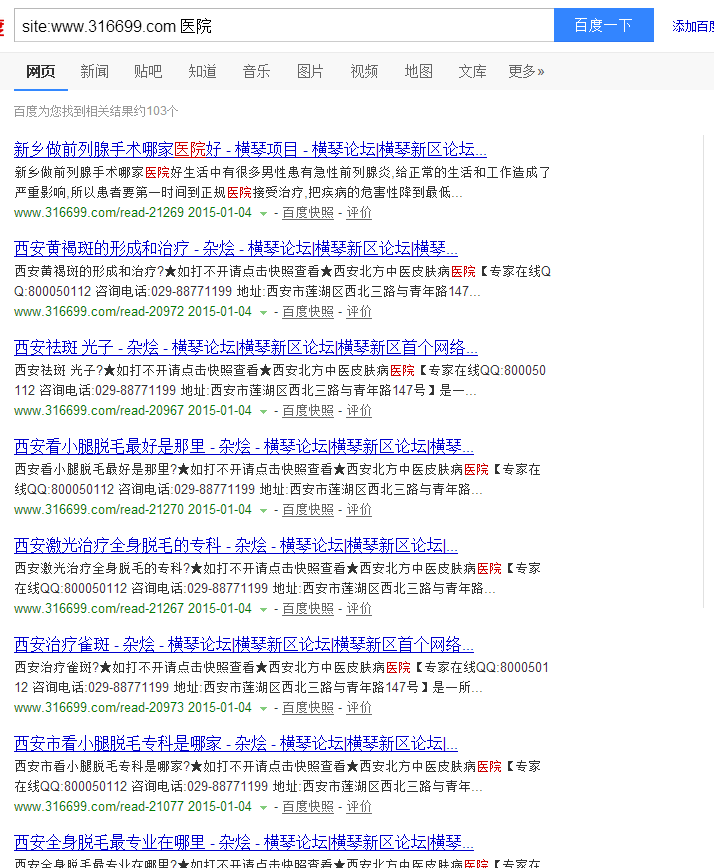The width and height of the screenshot is (714, 868).
Task: Click URL text www.316699.com/read-21270
Action: point(99,509)
